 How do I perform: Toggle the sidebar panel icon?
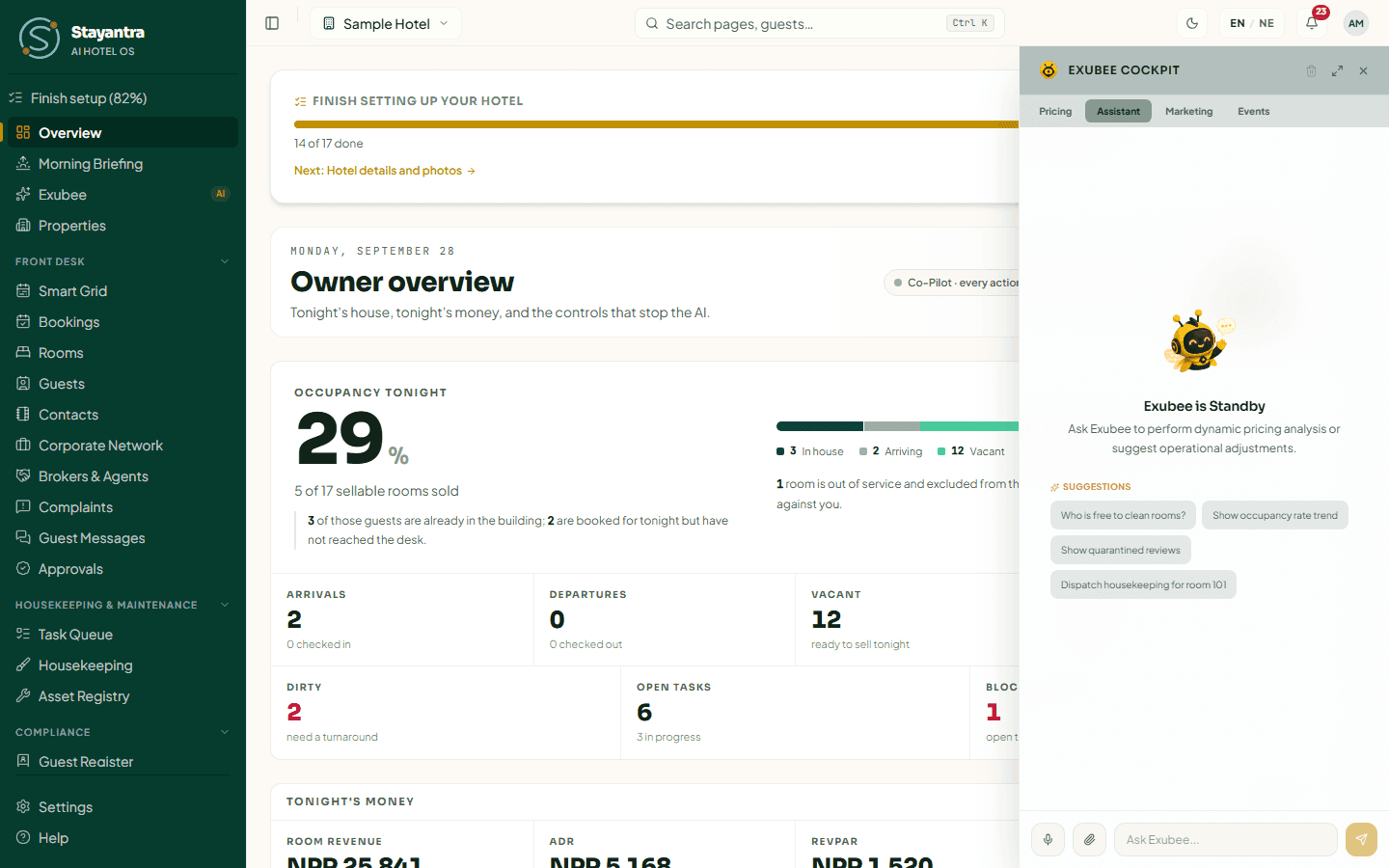pos(272,23)
